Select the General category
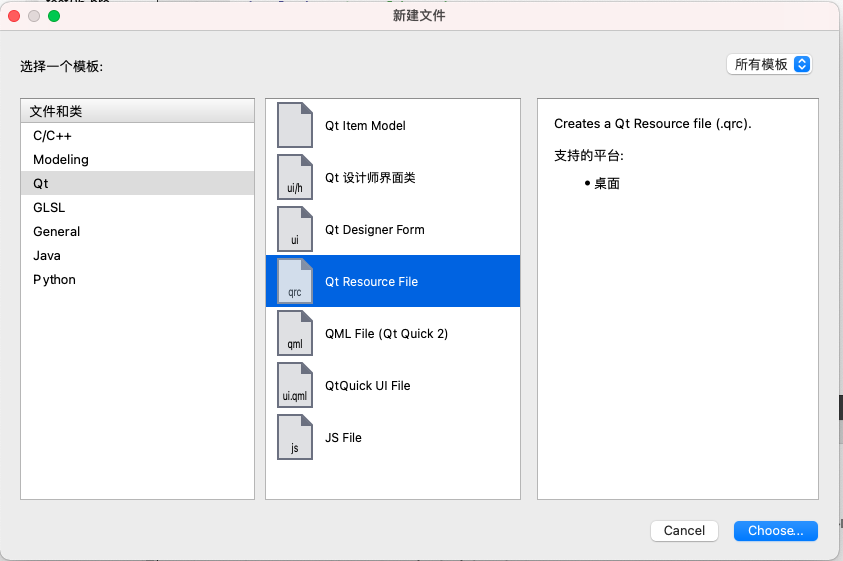This screenshot has width=843, height=561. 57,231
